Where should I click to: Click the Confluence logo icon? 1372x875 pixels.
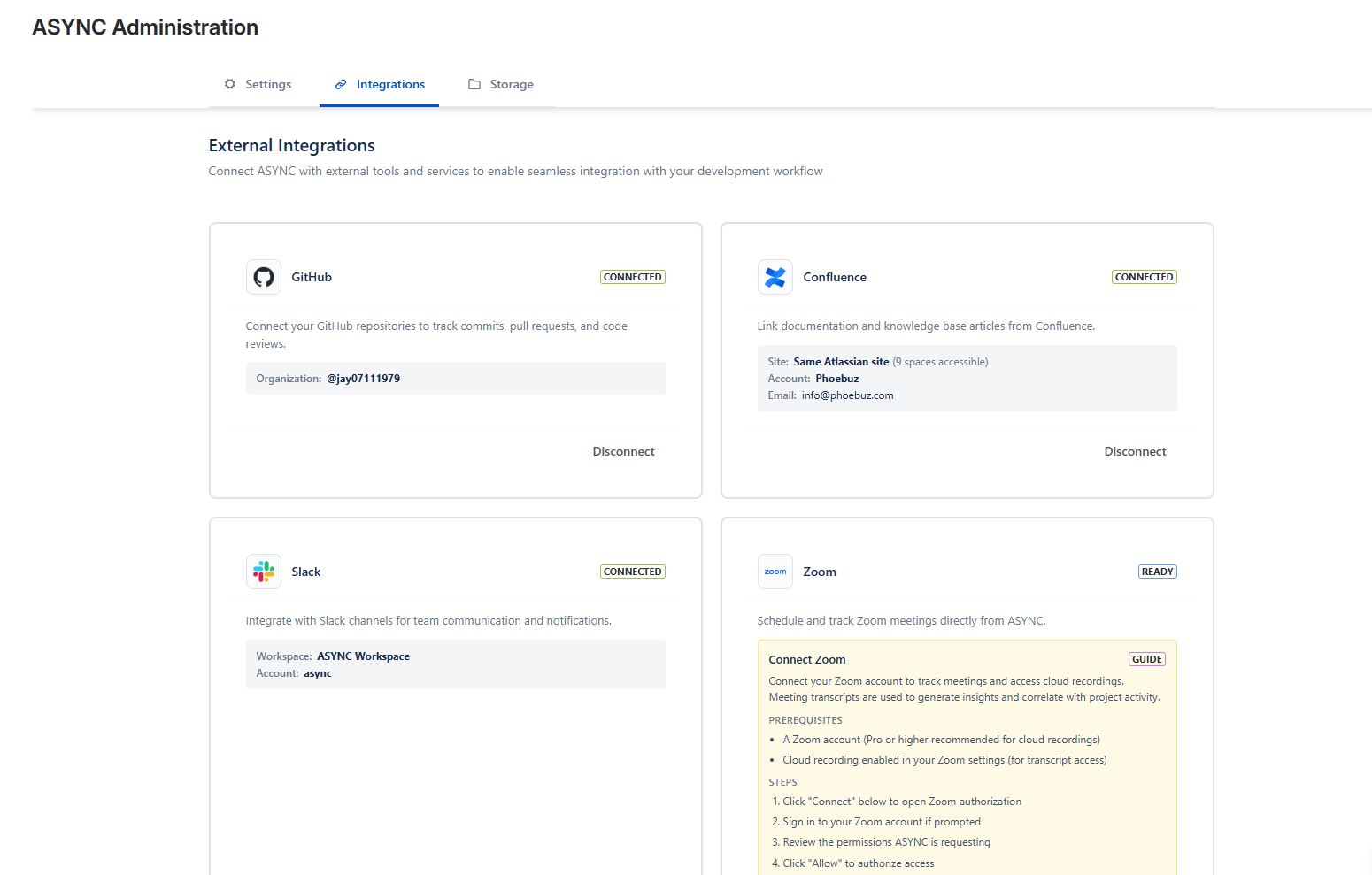pyautogui.click(x=775, y=277)
